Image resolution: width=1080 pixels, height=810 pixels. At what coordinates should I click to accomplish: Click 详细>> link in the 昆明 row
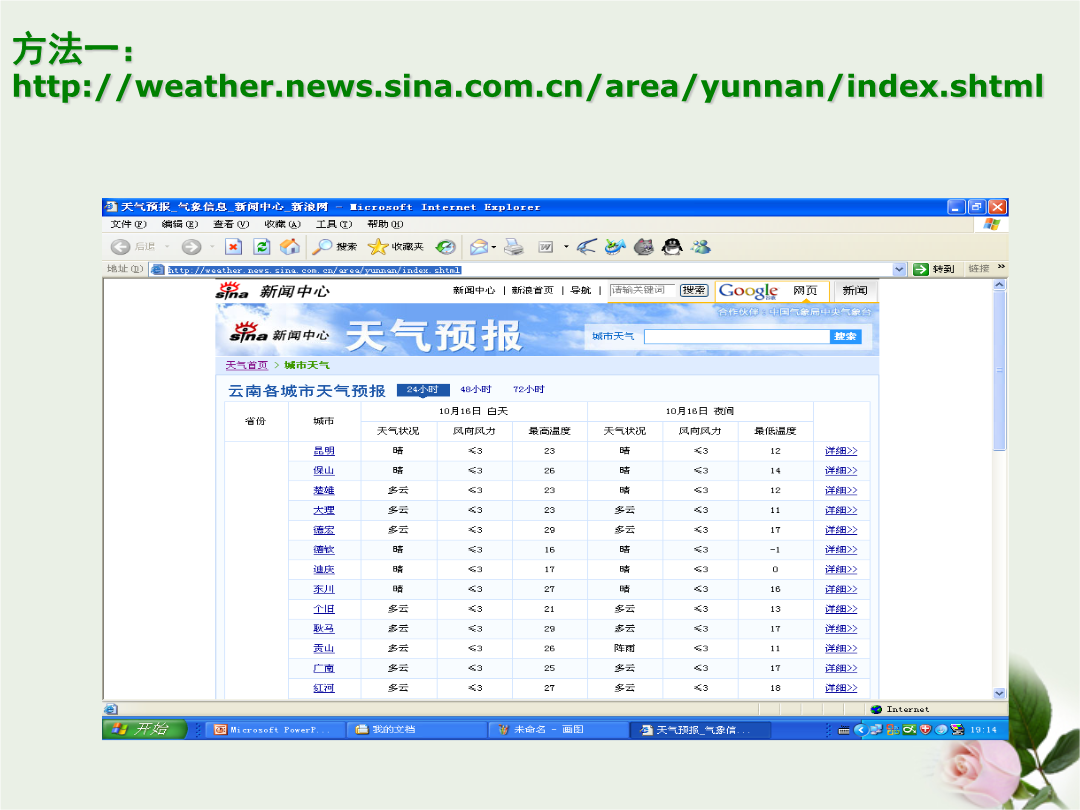pyautogui.click(x=841, y=451)
